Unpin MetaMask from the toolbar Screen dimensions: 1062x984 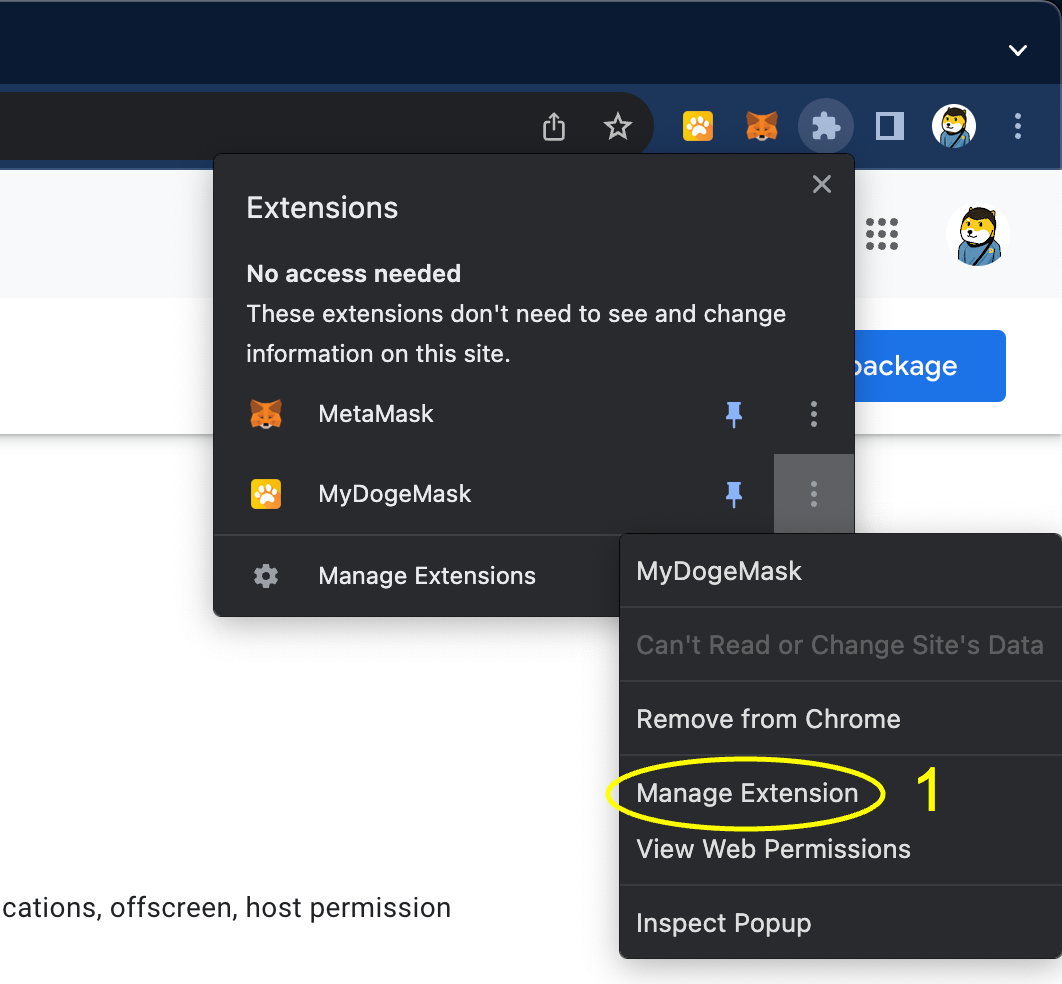click(734, 414)
